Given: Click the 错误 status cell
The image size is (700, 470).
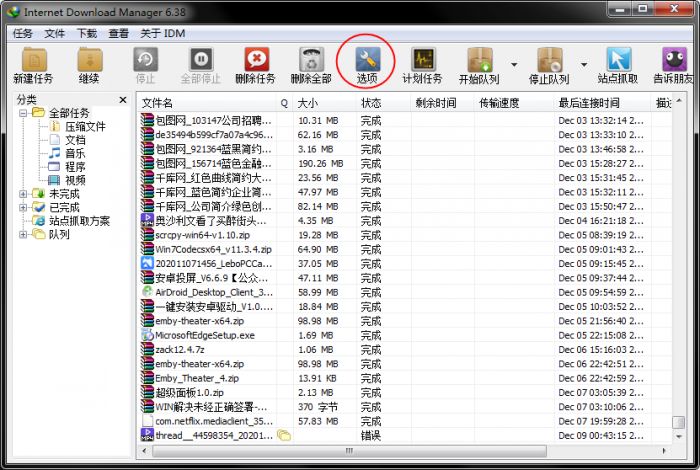Looking at the screenshot, I should point(371,436).
